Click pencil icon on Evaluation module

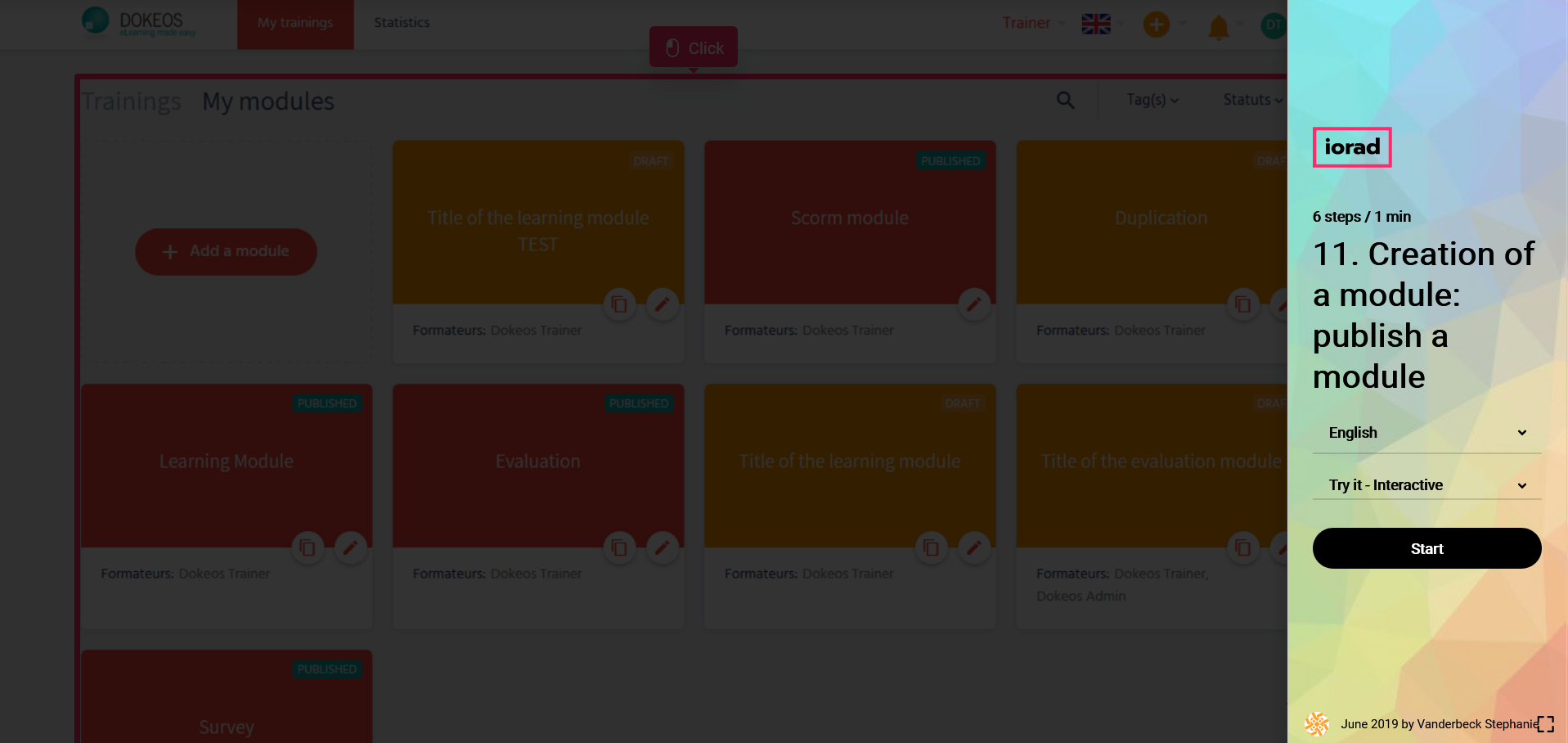point(662,547)
